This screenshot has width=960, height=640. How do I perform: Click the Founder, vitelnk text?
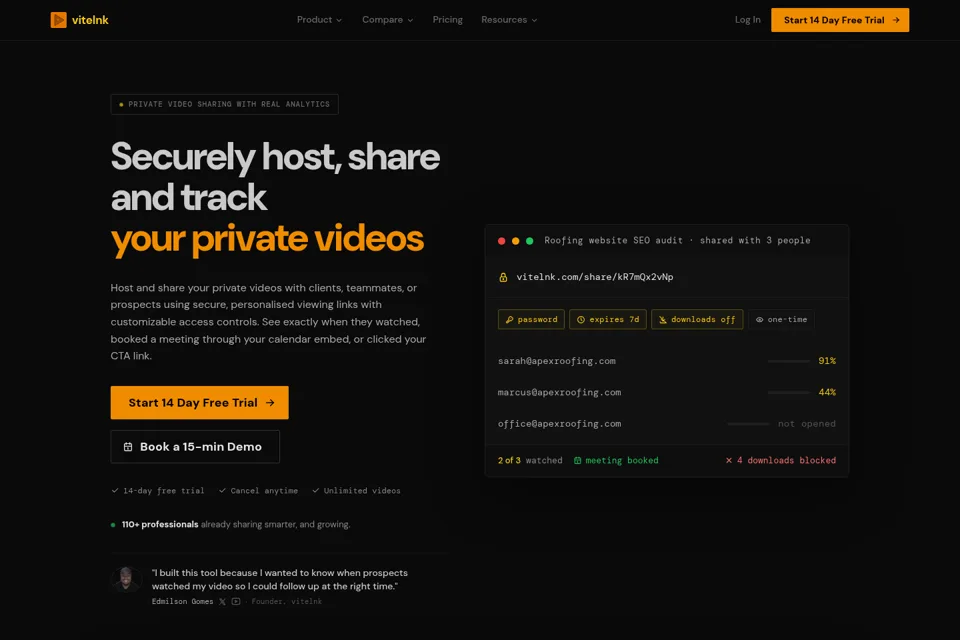[x=287, y=601]
